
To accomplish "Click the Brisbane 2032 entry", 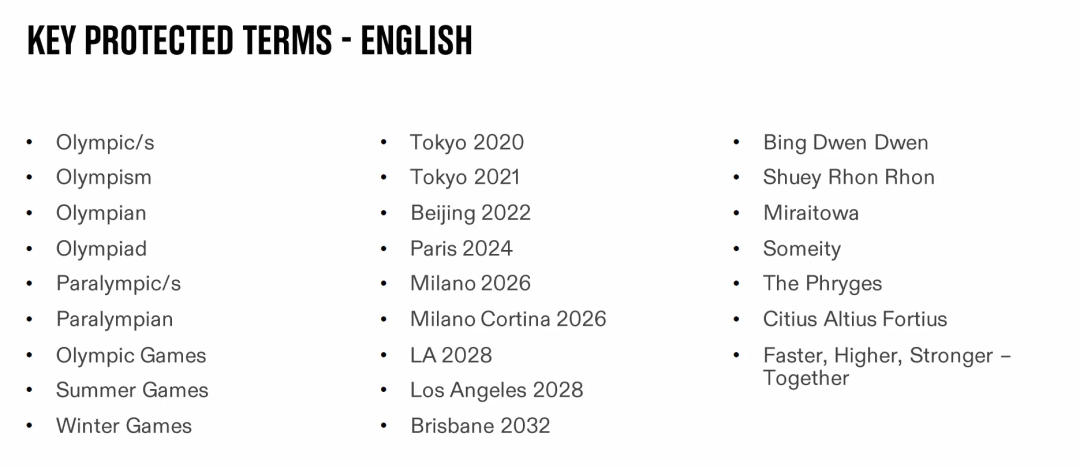I will (480, 426).
